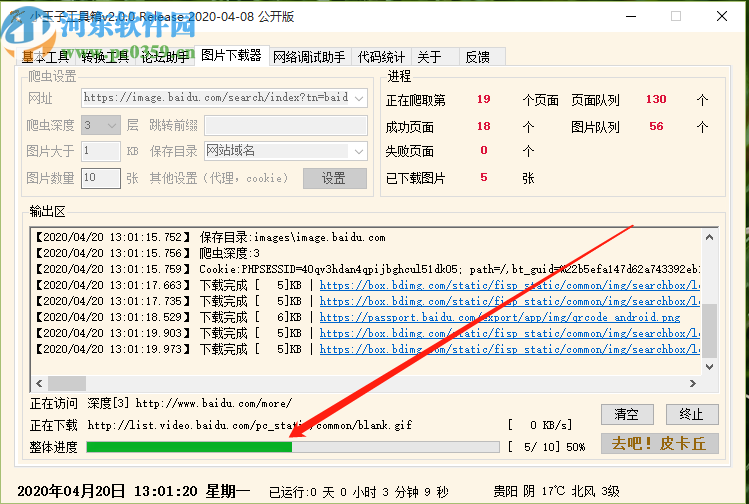749x504 pixels.
Task: Open the 论坛助手 tab
Action: tap(165, 57)
